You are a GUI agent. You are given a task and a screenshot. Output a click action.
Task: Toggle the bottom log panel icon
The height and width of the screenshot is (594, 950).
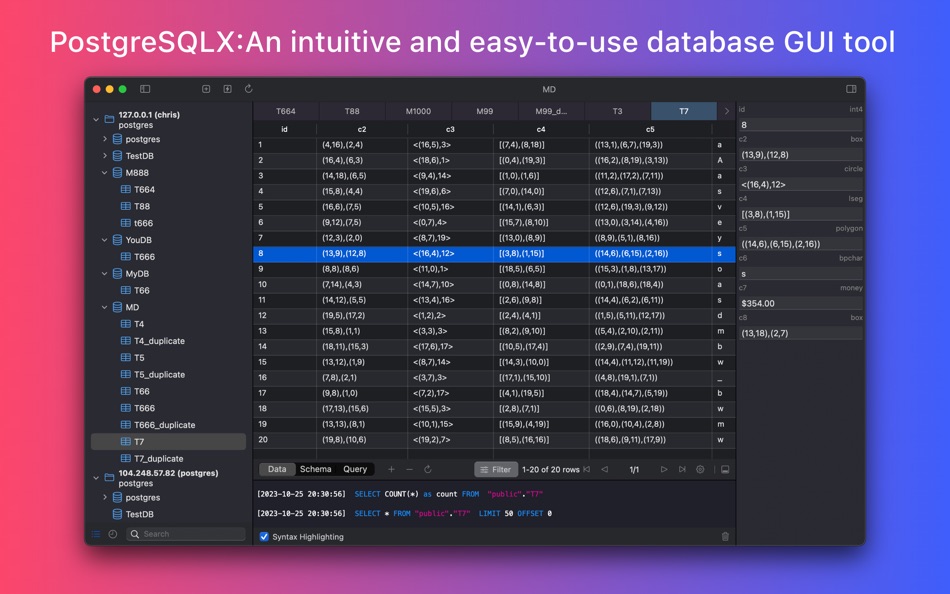(x=725, y=470)
